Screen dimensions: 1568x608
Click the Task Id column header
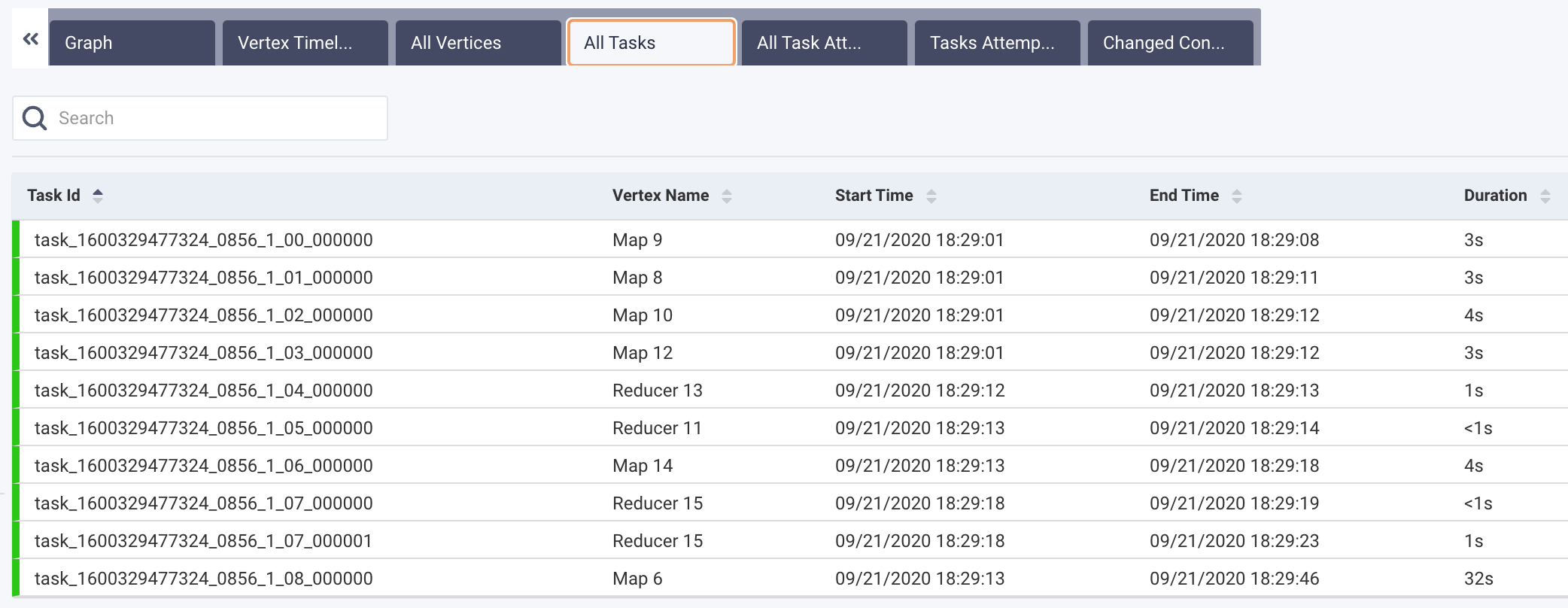tap(53, 196)
